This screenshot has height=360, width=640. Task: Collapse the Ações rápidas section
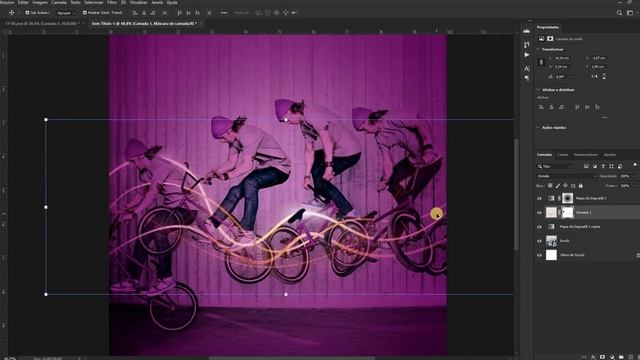(538, 128)
